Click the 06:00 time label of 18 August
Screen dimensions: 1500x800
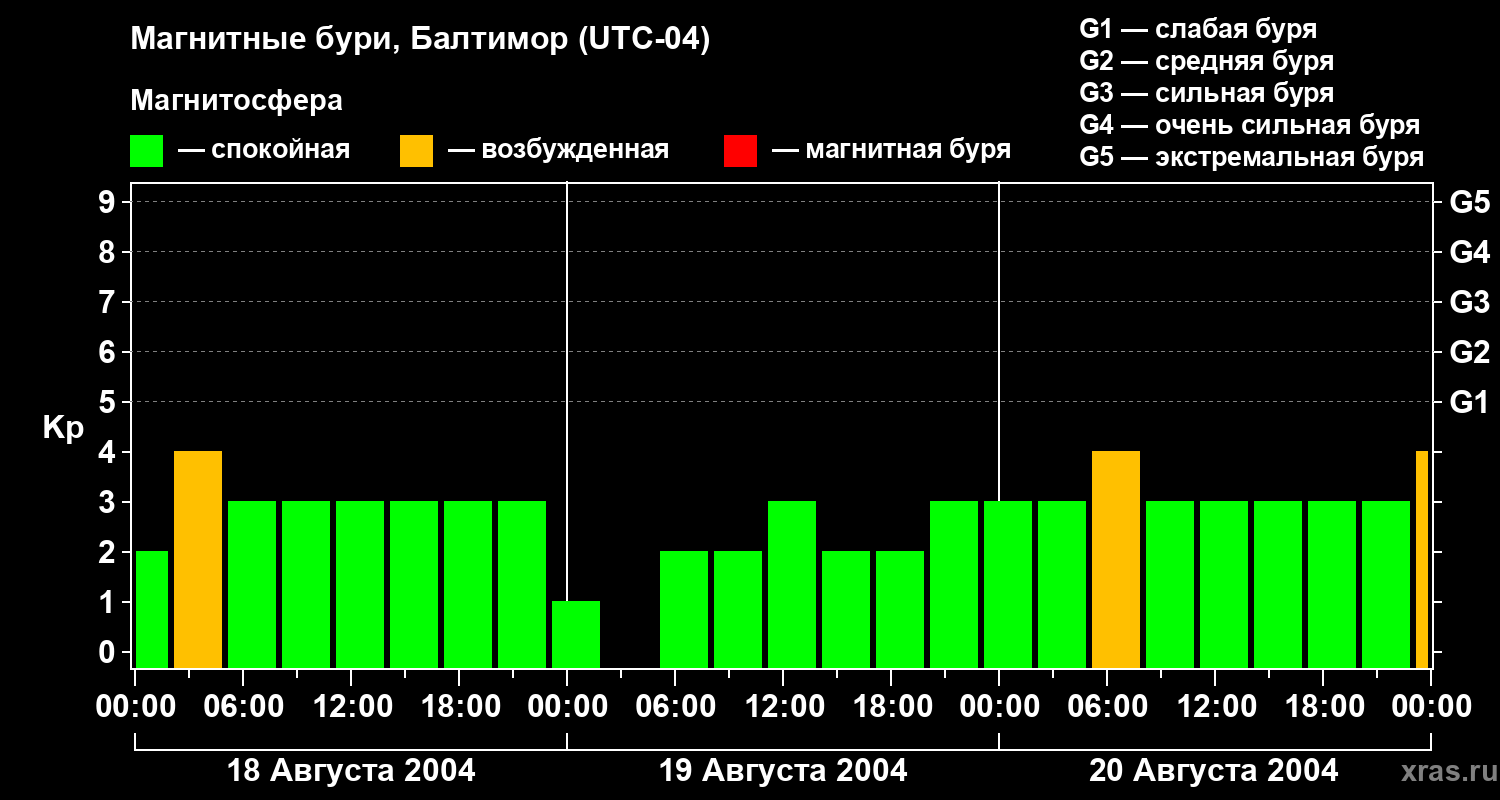pos(243,707)
